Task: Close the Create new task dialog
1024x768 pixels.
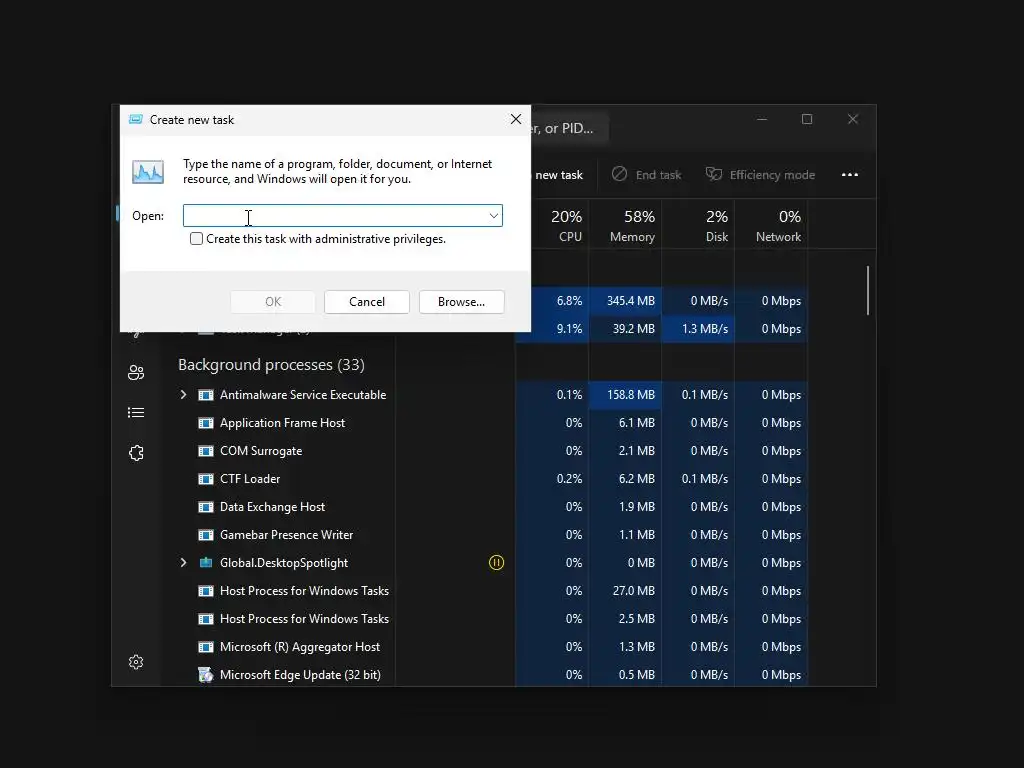Action: point(516,119)
